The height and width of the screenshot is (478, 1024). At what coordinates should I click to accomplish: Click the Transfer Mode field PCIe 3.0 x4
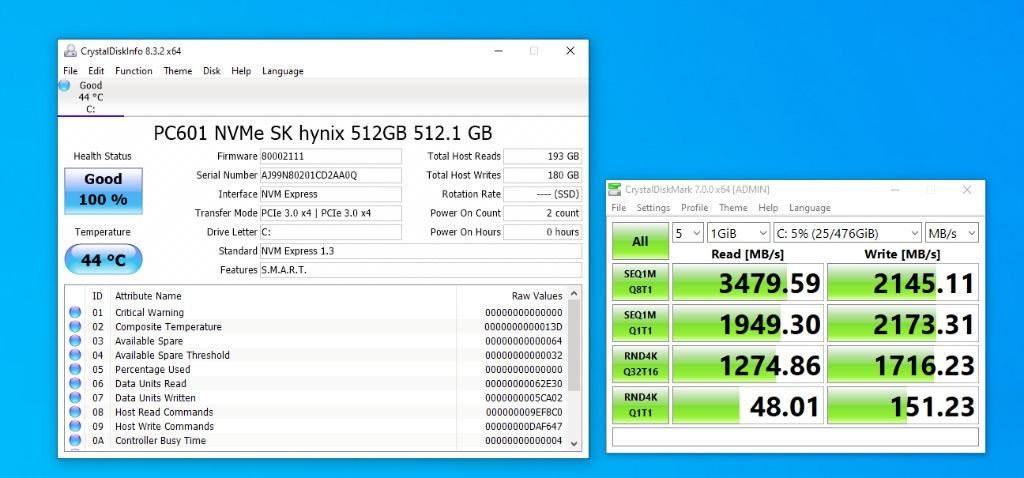[x=330, y=213]
